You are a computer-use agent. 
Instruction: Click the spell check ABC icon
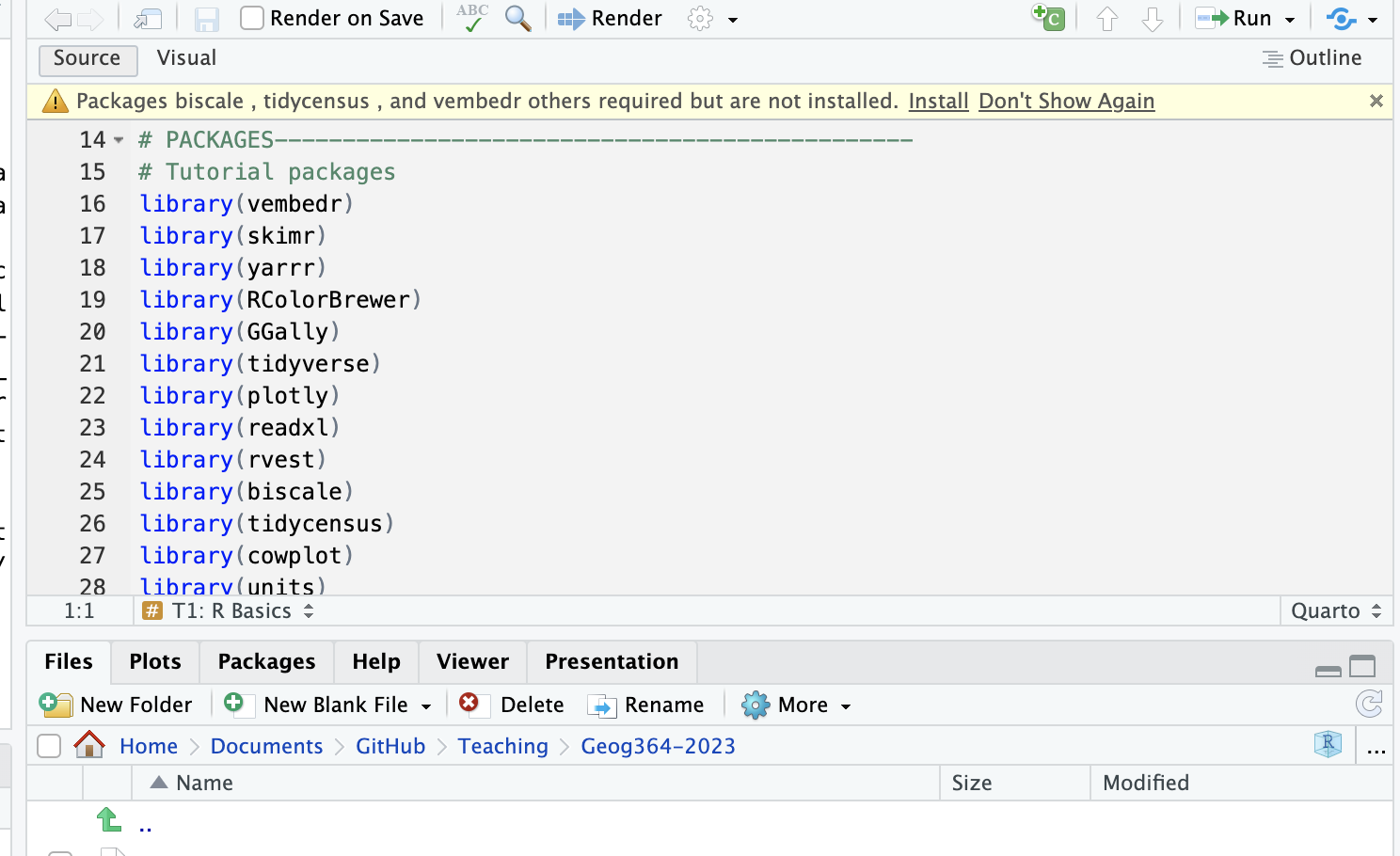pos(472,18)
